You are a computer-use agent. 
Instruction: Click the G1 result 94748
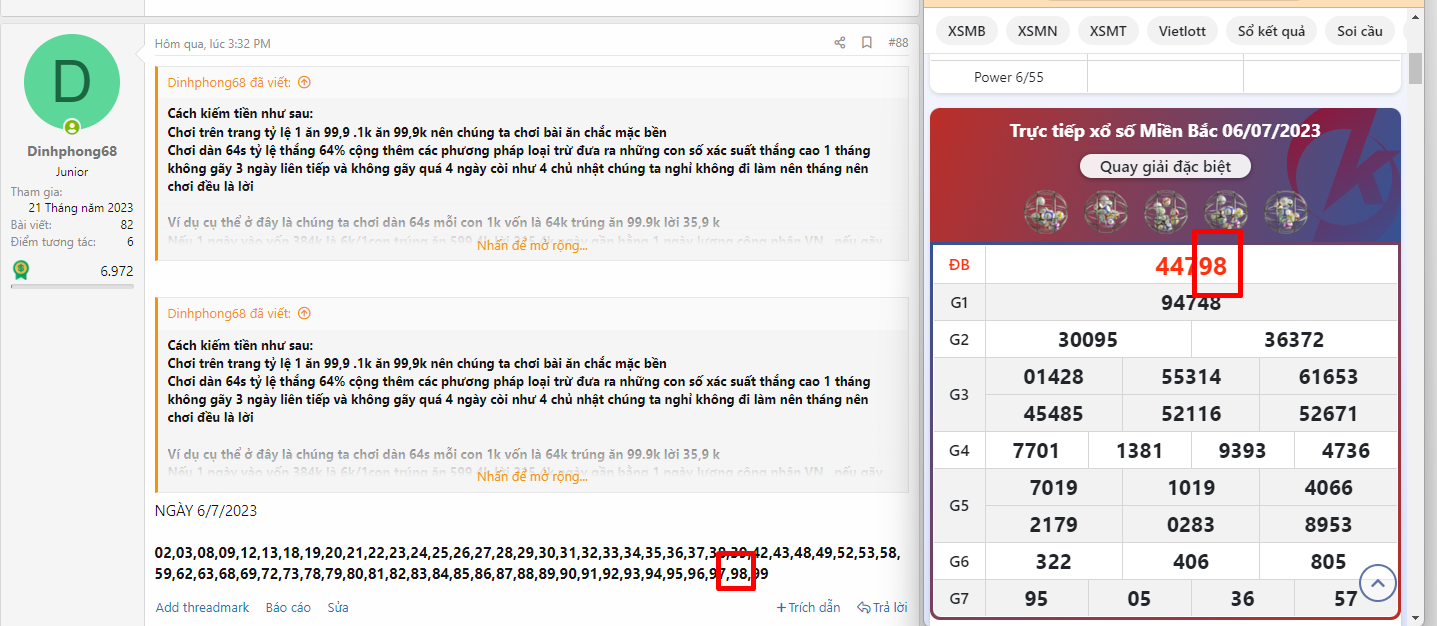1190,303
